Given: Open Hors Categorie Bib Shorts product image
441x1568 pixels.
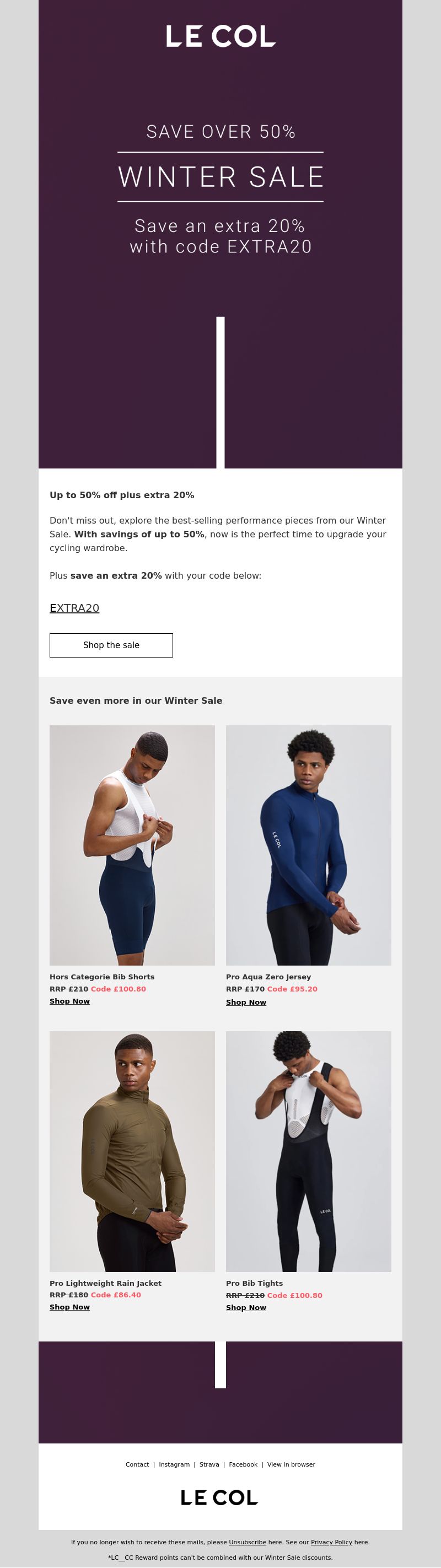Looking at the screenshot, I should 132,845.
